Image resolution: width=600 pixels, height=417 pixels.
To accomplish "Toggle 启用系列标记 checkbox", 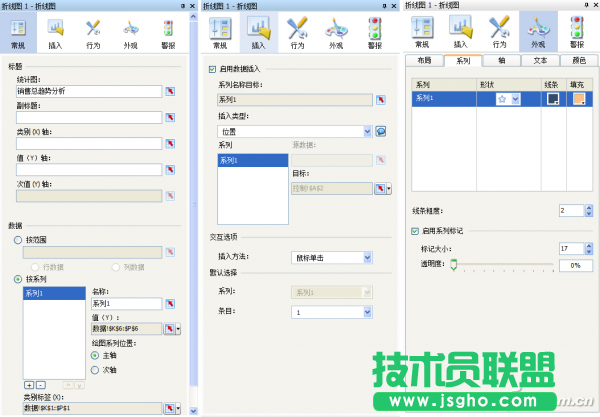I will click(415, 231).
